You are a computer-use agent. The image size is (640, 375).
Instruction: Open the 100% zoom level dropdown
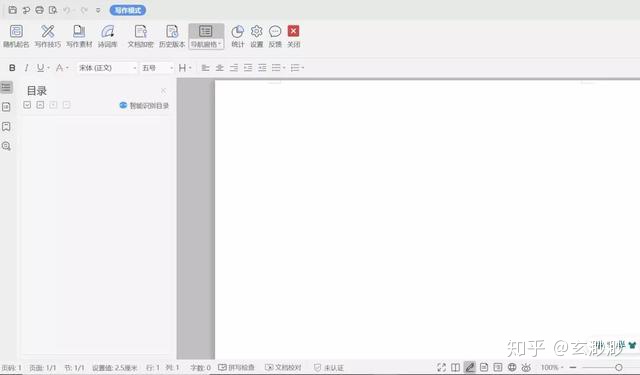[552, 368]
